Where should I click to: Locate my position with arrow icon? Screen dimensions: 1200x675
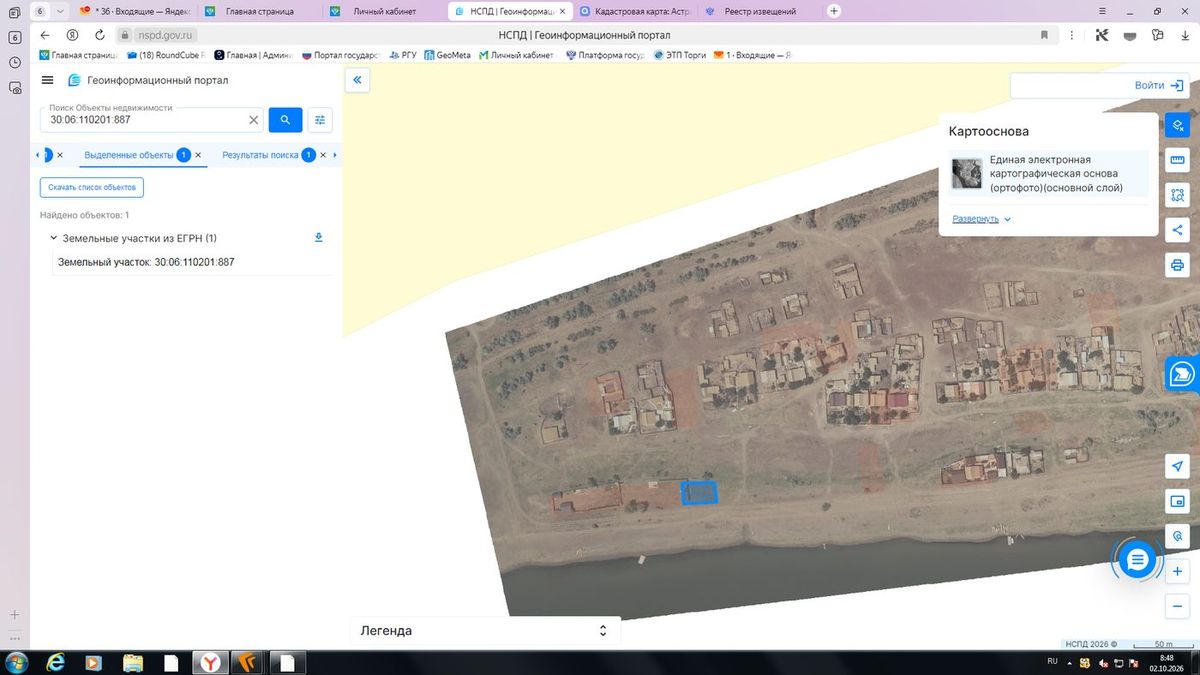coord(1177,467)
